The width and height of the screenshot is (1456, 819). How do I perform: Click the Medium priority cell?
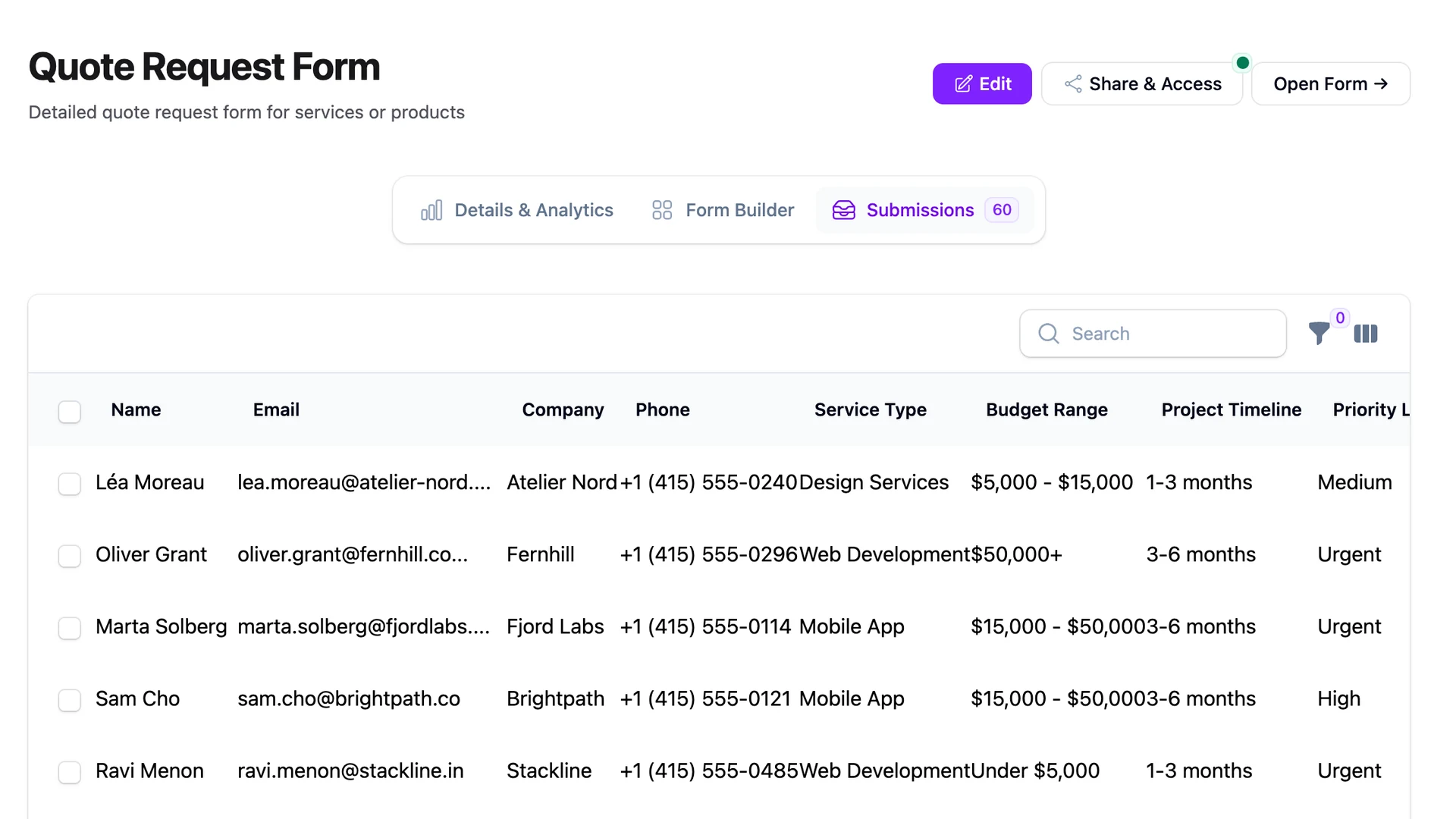tap(1354, 482)
